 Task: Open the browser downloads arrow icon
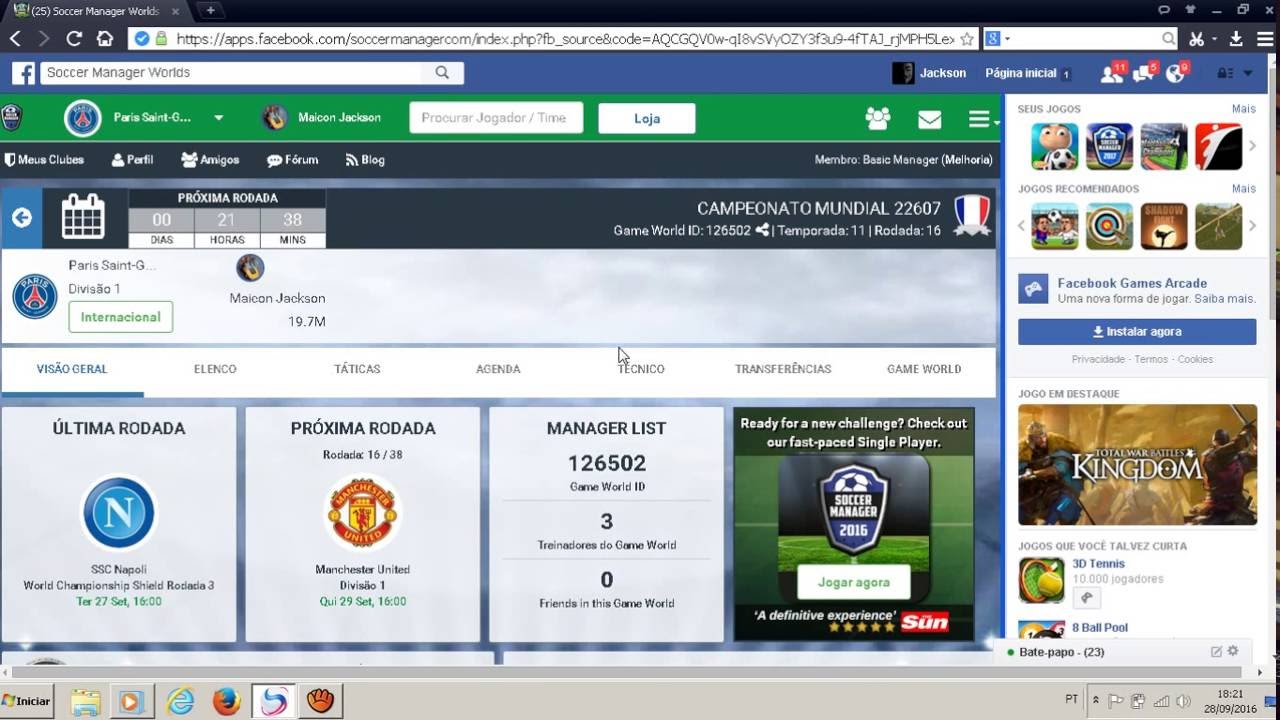coord(1236,39)
